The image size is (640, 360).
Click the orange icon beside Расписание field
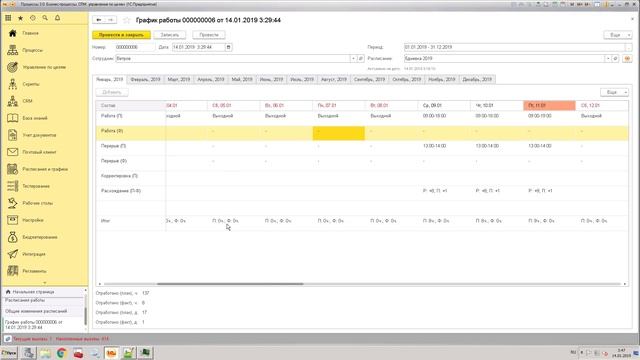tap(627, 59)
